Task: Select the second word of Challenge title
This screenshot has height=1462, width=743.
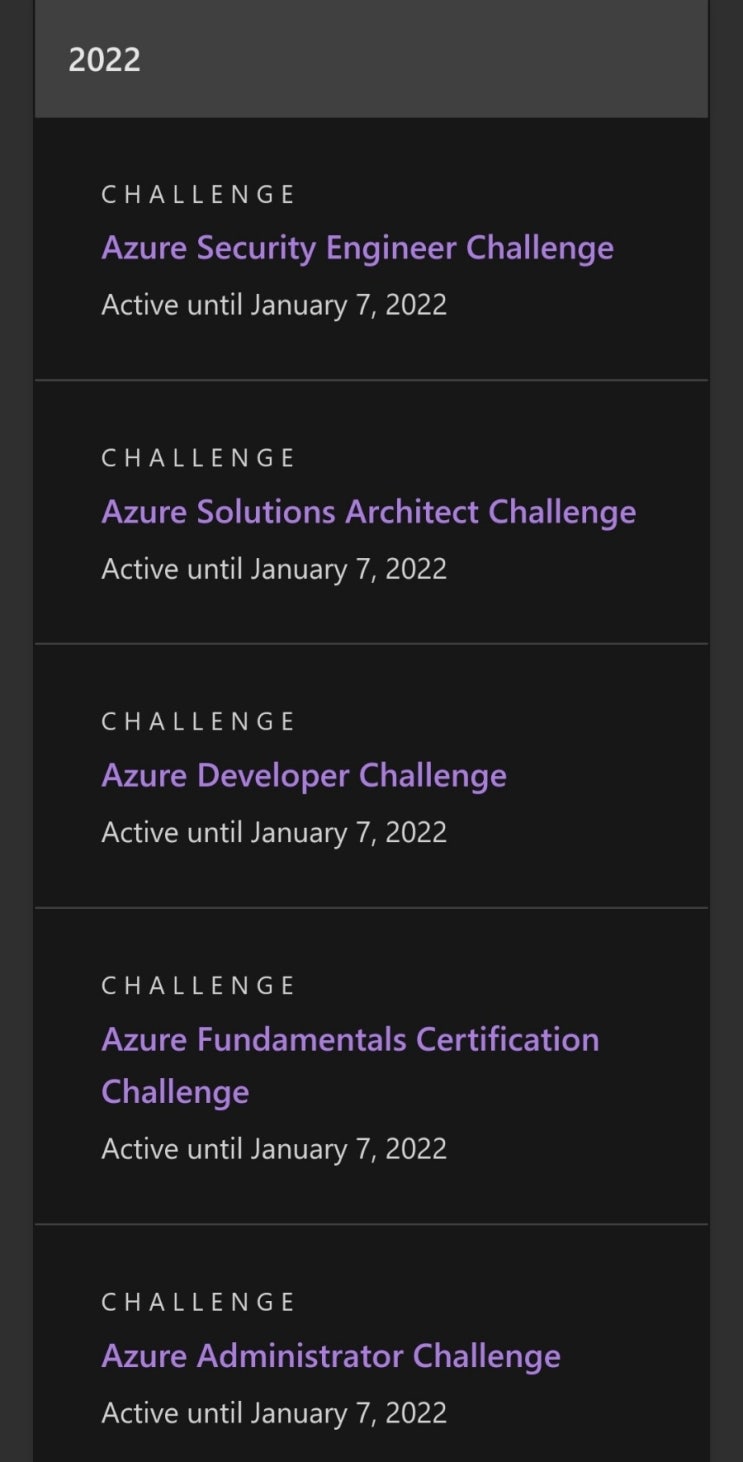Action: (254, 247)
